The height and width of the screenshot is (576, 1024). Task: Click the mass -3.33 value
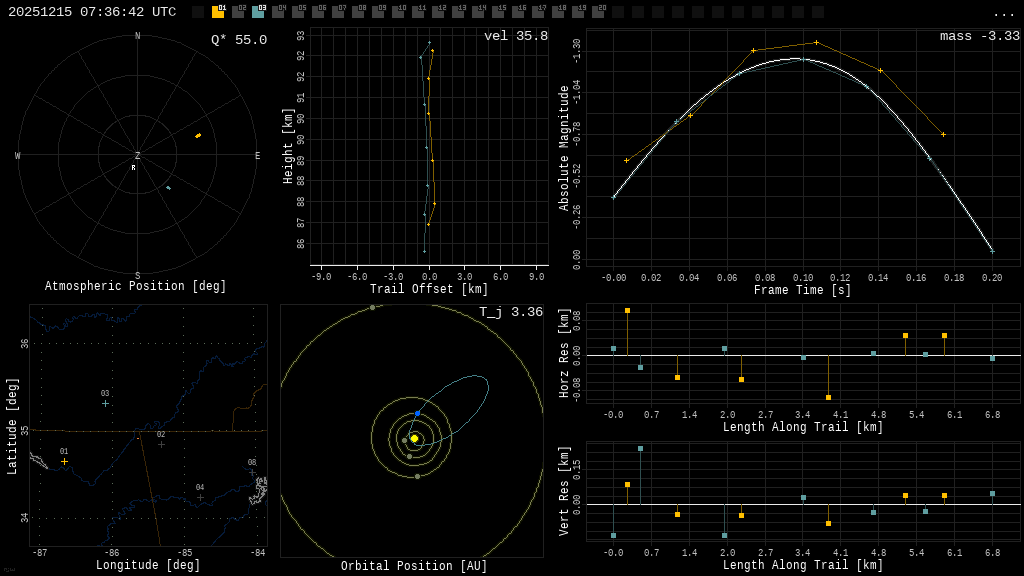tap(980, 36)
